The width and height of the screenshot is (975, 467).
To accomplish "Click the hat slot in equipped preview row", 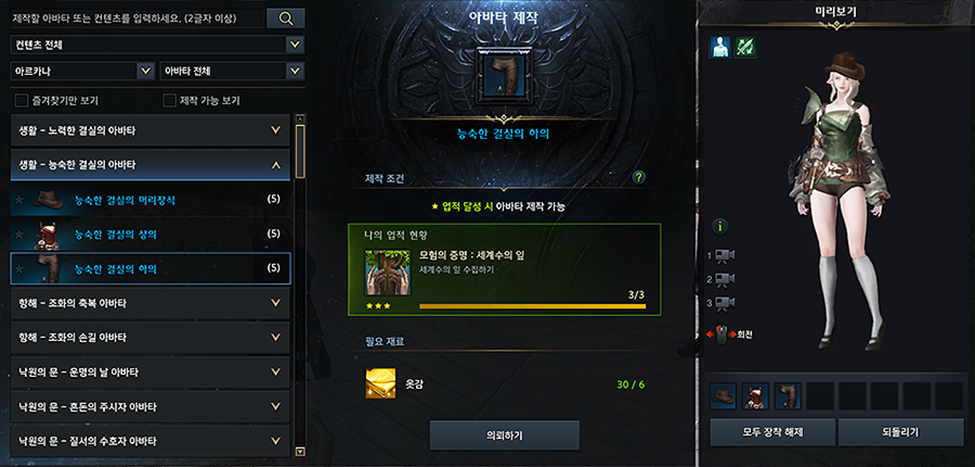I will (x=723, y=396).
